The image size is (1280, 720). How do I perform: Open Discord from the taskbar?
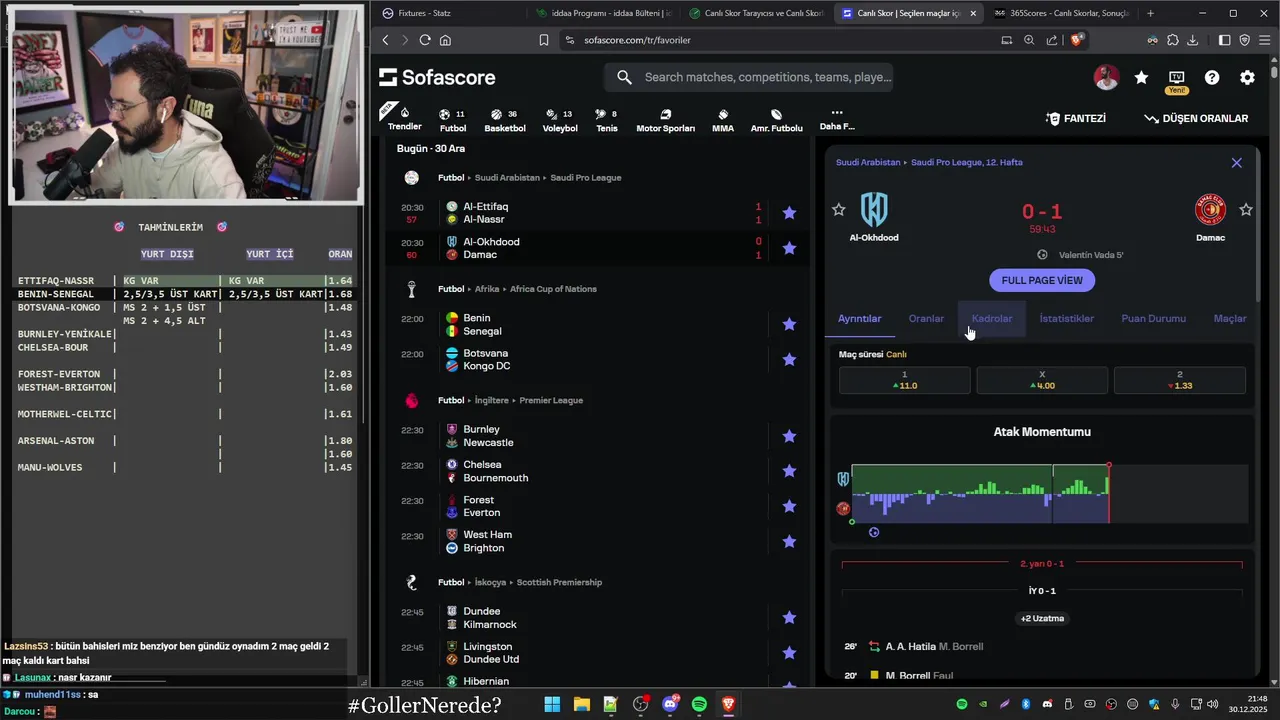[x=670, y=704]
